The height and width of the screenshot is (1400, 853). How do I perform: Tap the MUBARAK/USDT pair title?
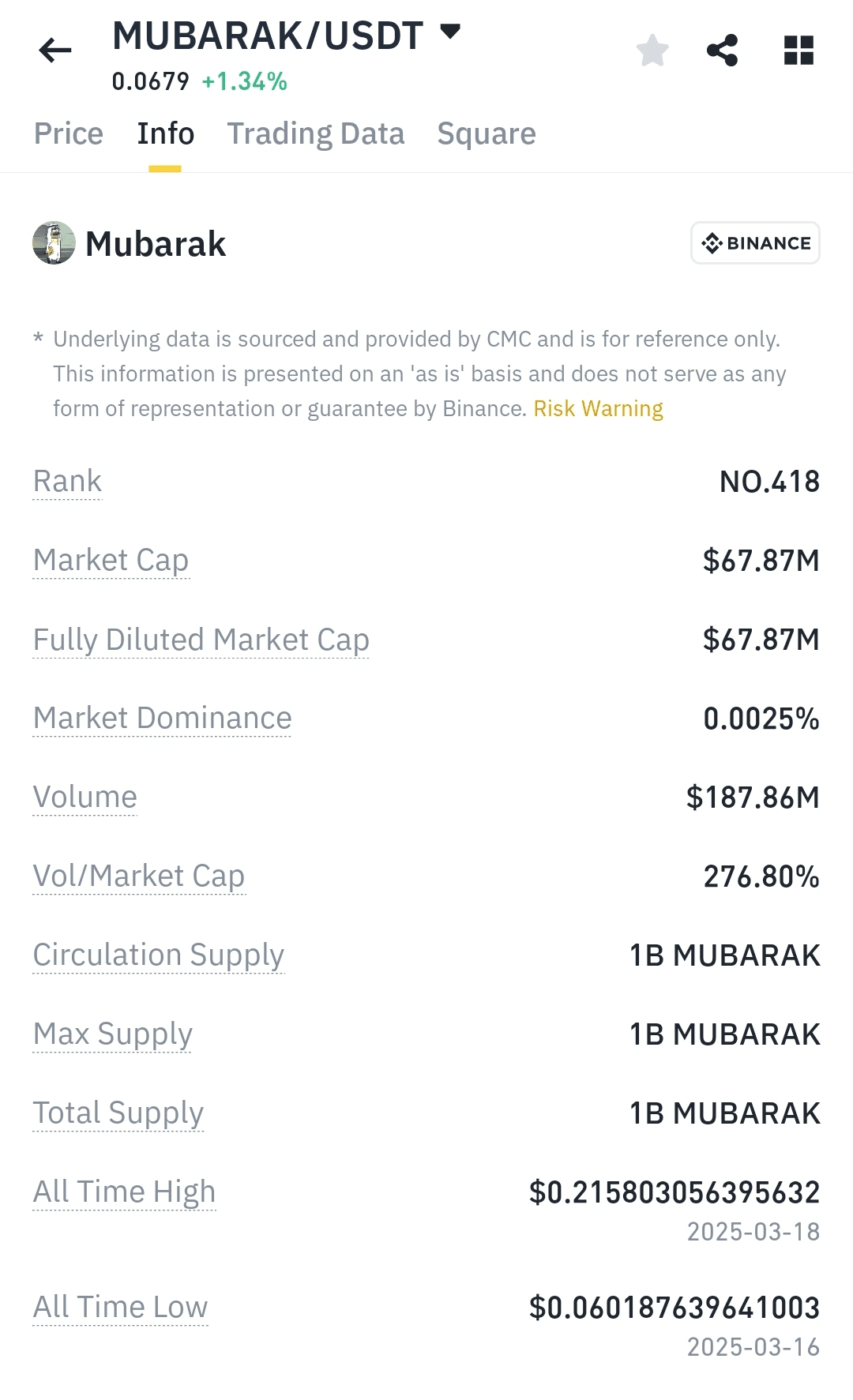point(268,36)
